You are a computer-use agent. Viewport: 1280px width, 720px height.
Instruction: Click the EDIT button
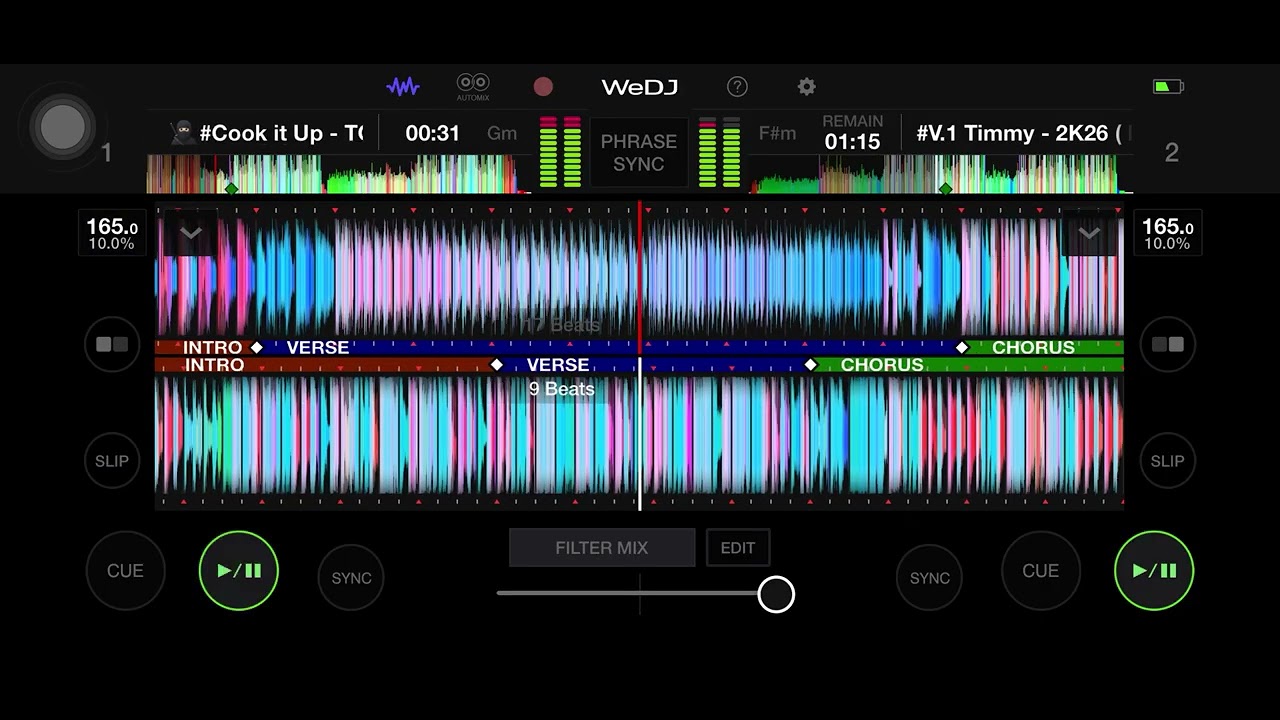coord(738,548)
